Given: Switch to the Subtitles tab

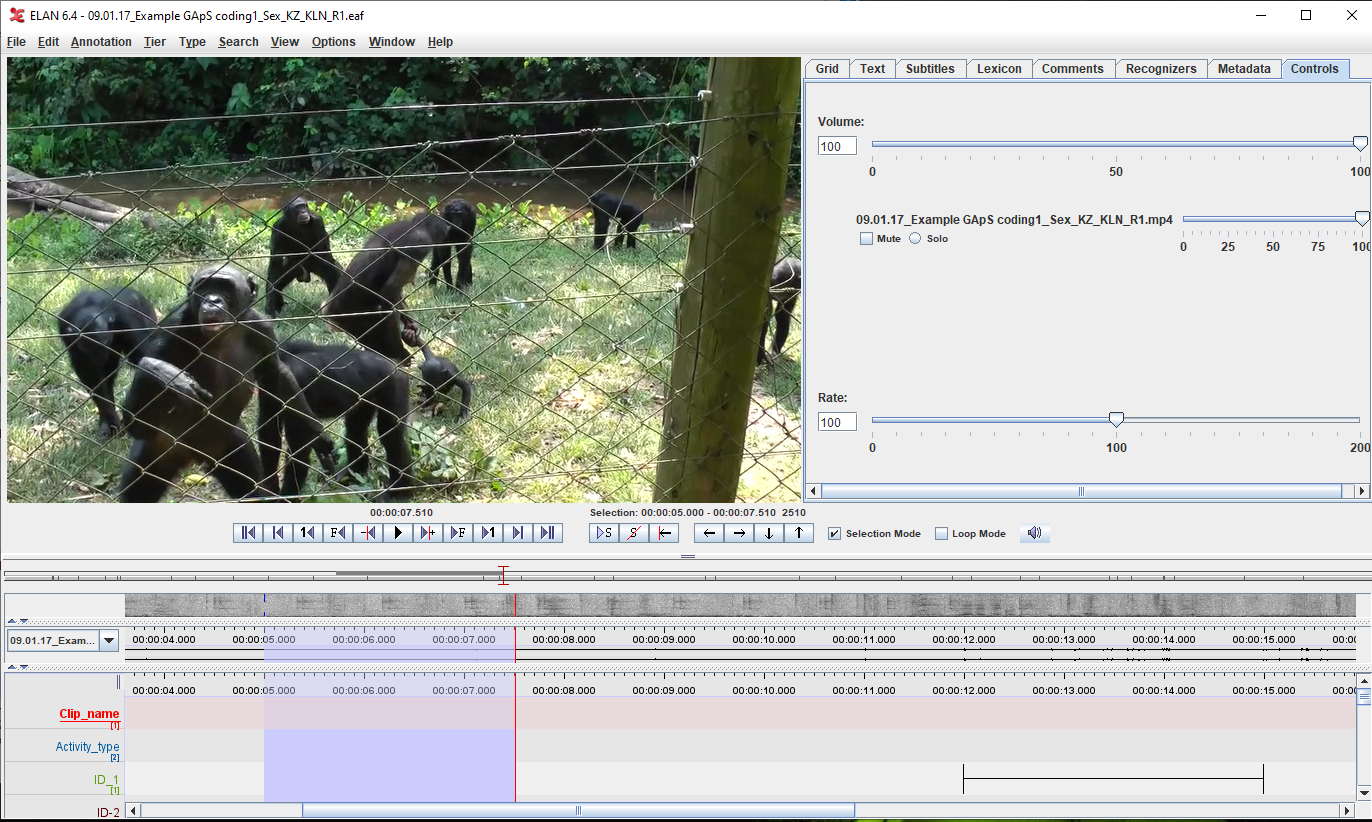Looking at the screenshot, I should (x=930, y=69).
